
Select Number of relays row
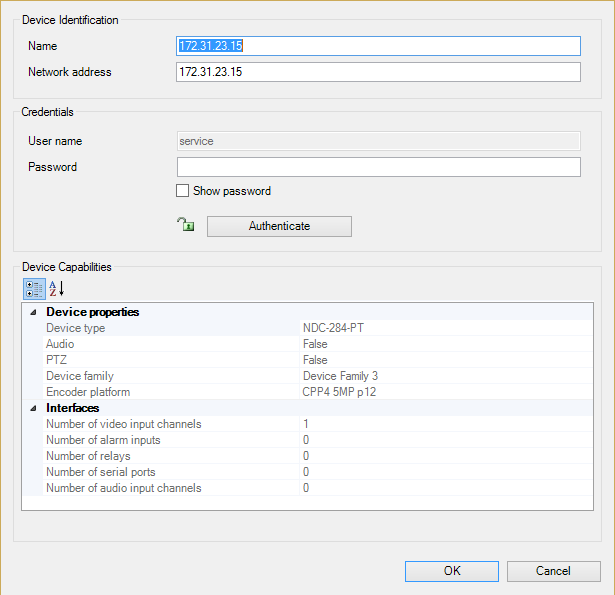coord(318,456)
